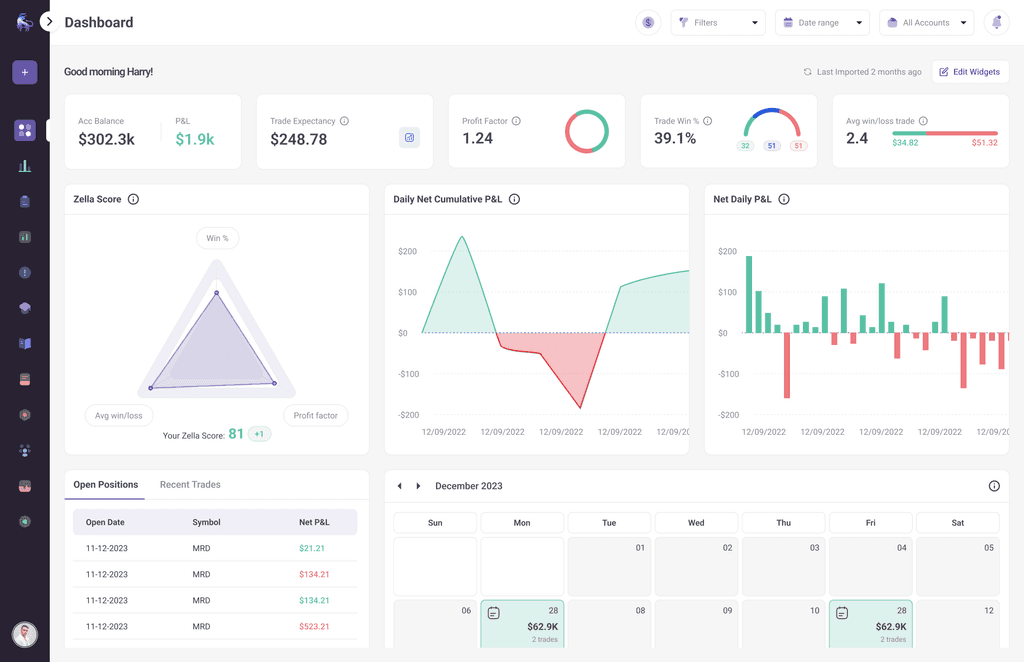This screenshot has height=662, width=1024.
Task: Click the blue 51 badge under gauge
Action: tap(772, 146)
